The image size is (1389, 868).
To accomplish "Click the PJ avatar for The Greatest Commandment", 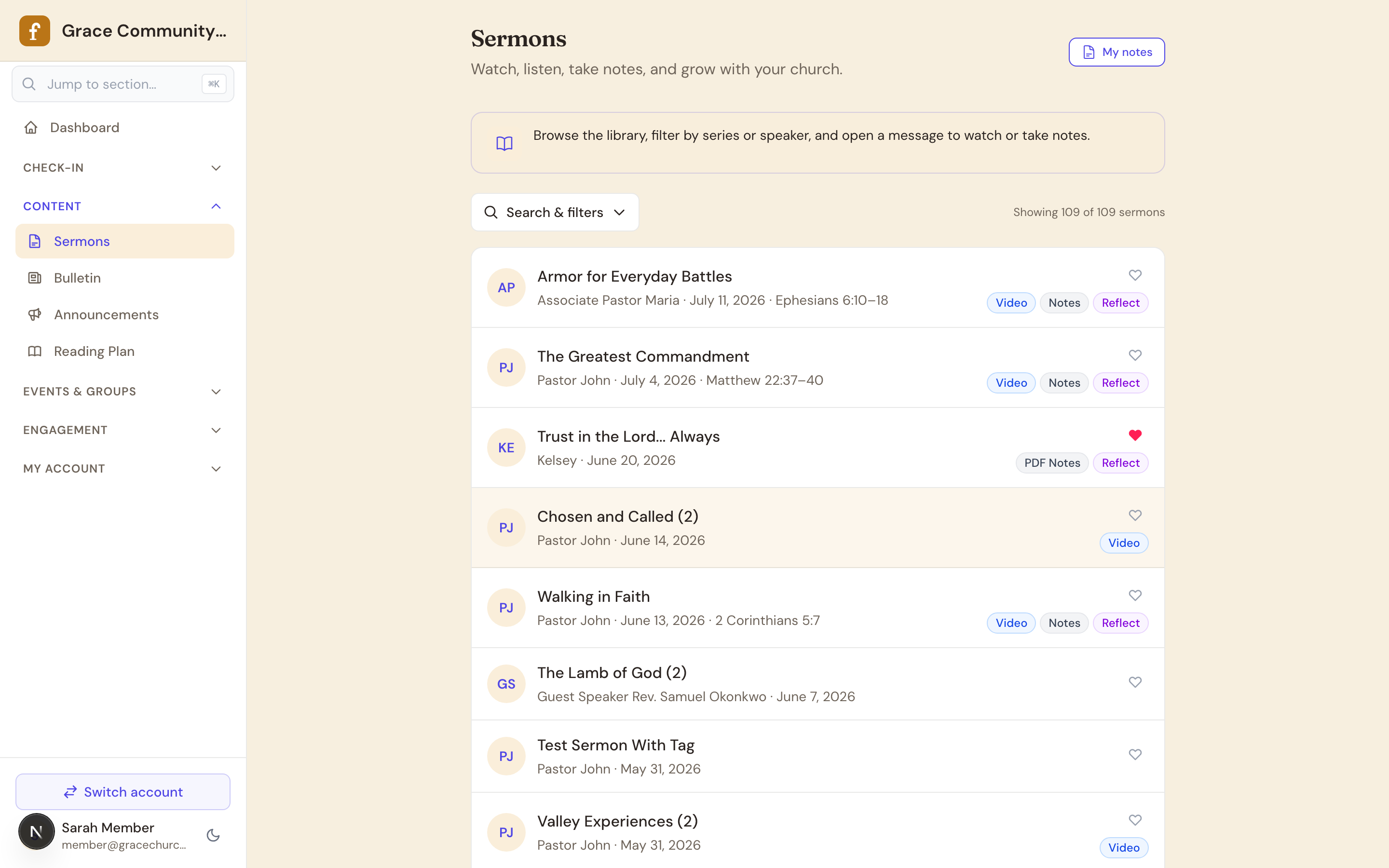I will coord(506,367).
